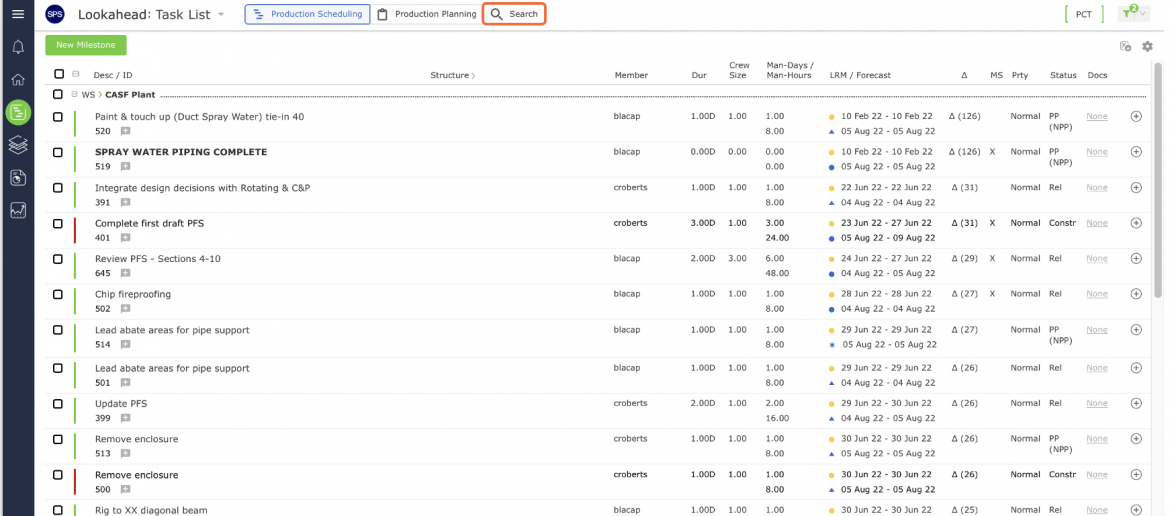Open the analytics chart sidebar icon
This screenshot has width=1170, height=516.
click(x=18, y=210)
